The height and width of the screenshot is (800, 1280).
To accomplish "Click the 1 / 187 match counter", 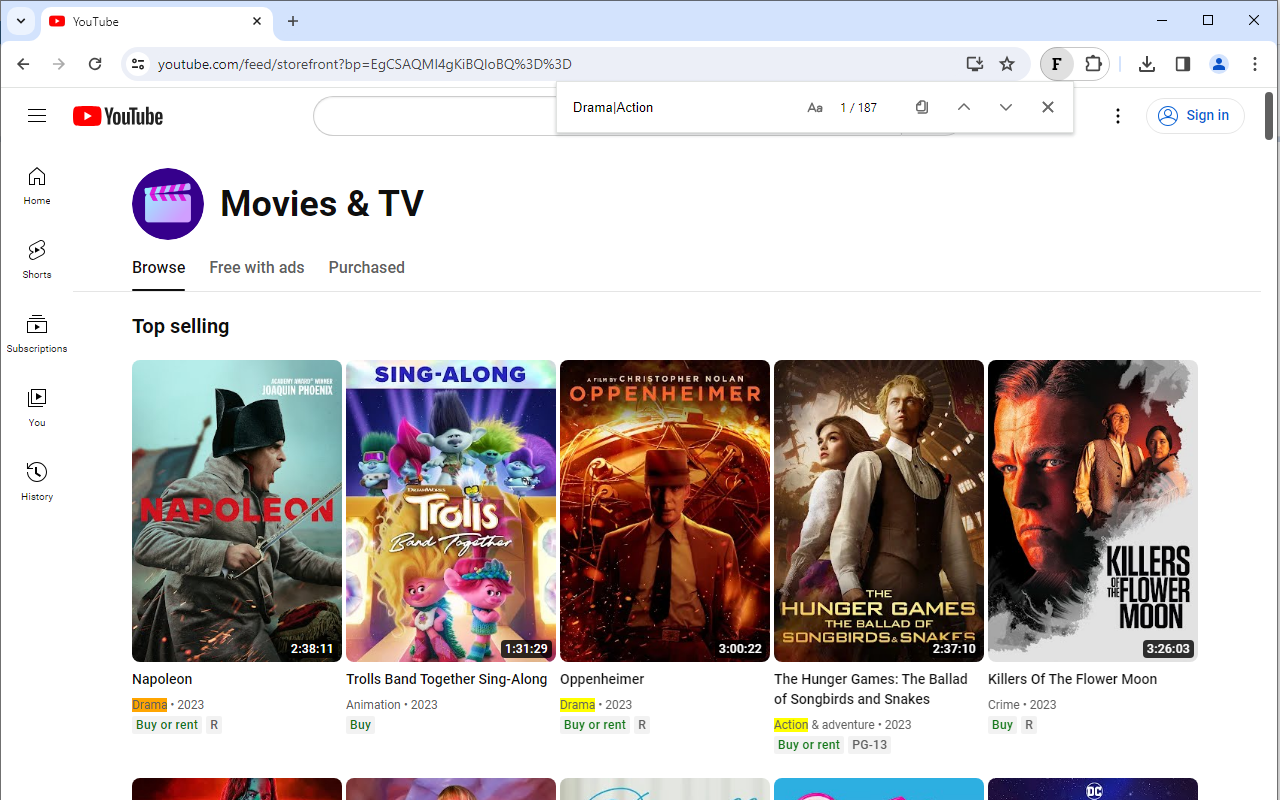I will tap(858, 107).
